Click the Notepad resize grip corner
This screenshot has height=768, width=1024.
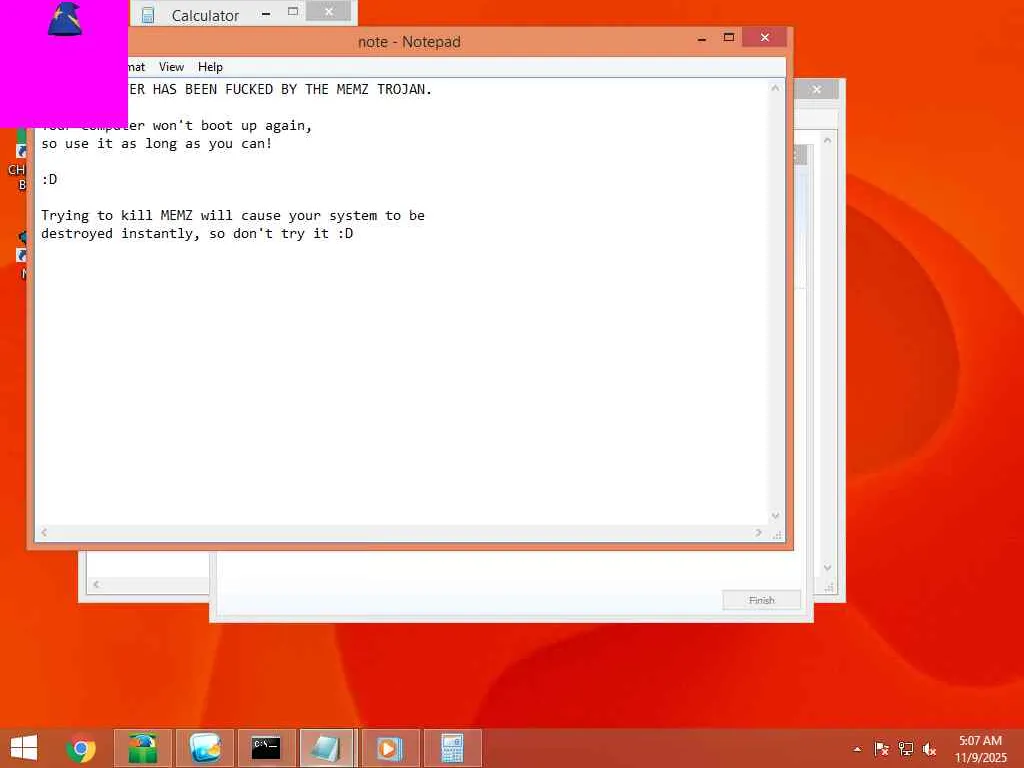pos(776,534)
